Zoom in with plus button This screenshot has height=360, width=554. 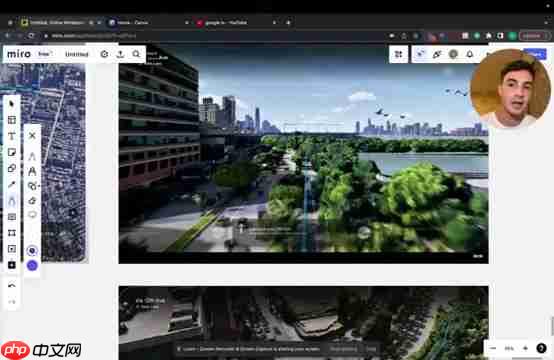(x=525, y=348)
